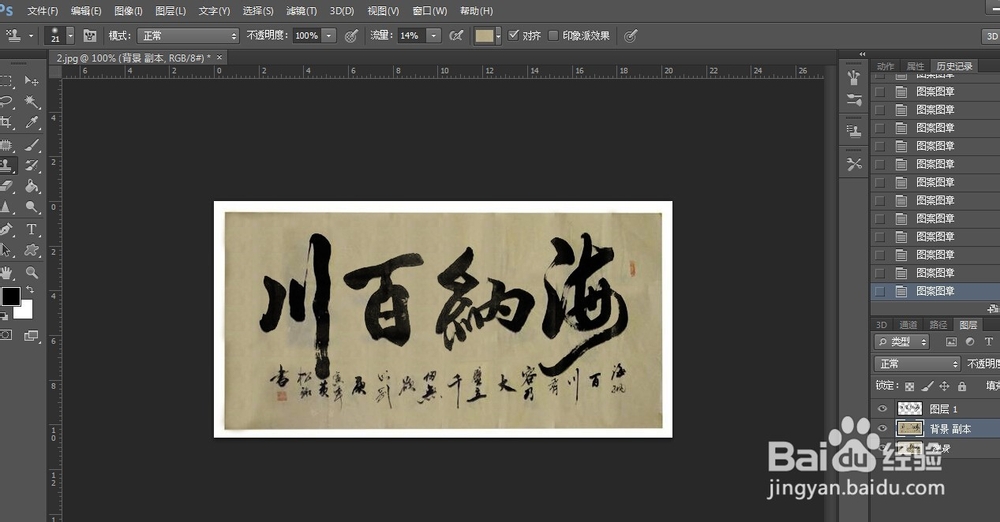Open the layer filter 类型 dropdown
Viewport: 1000px width, 522px height.
click(x=902, y=342)
